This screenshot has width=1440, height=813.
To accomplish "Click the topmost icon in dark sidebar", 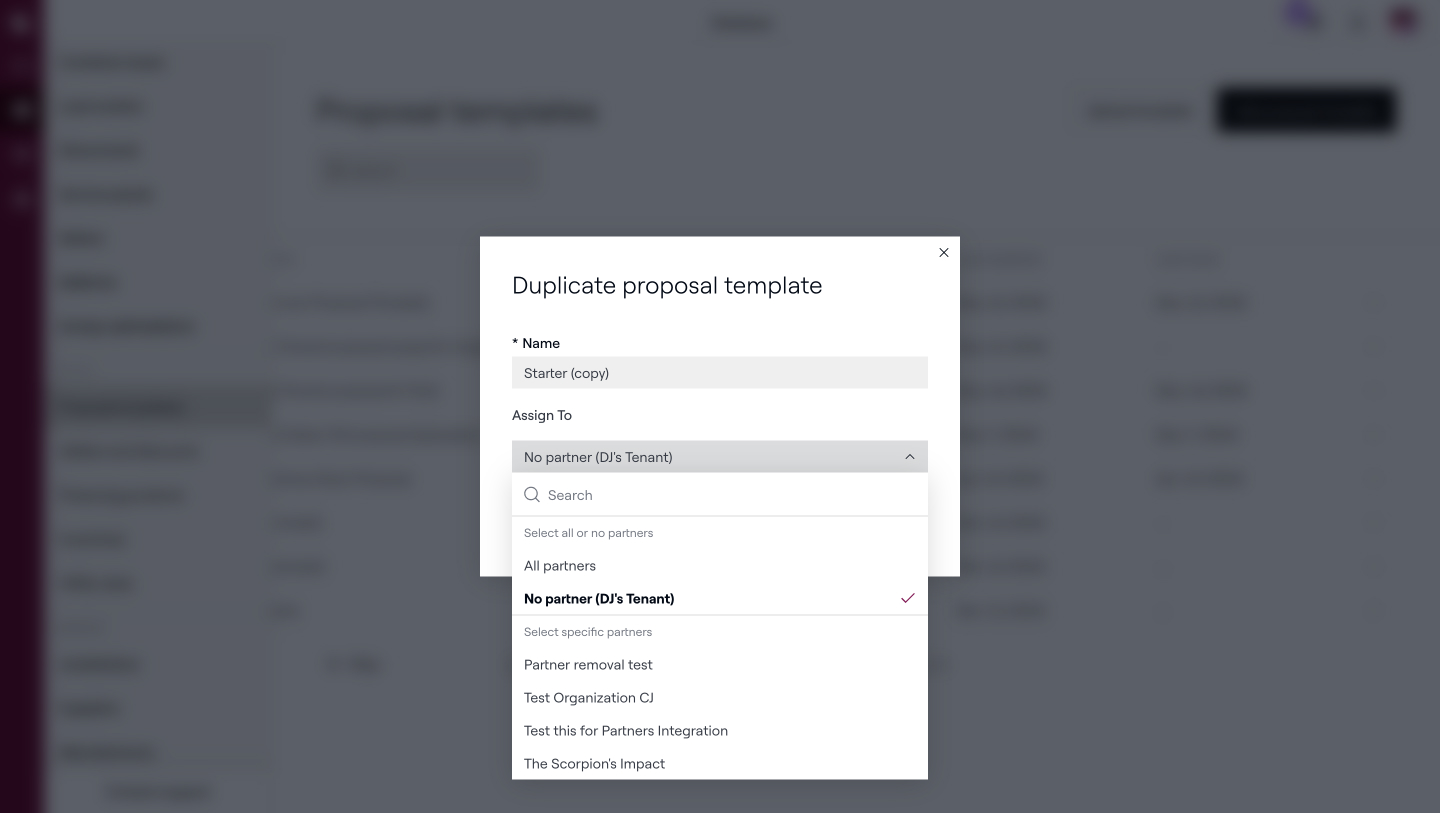I will click(20, 22).
